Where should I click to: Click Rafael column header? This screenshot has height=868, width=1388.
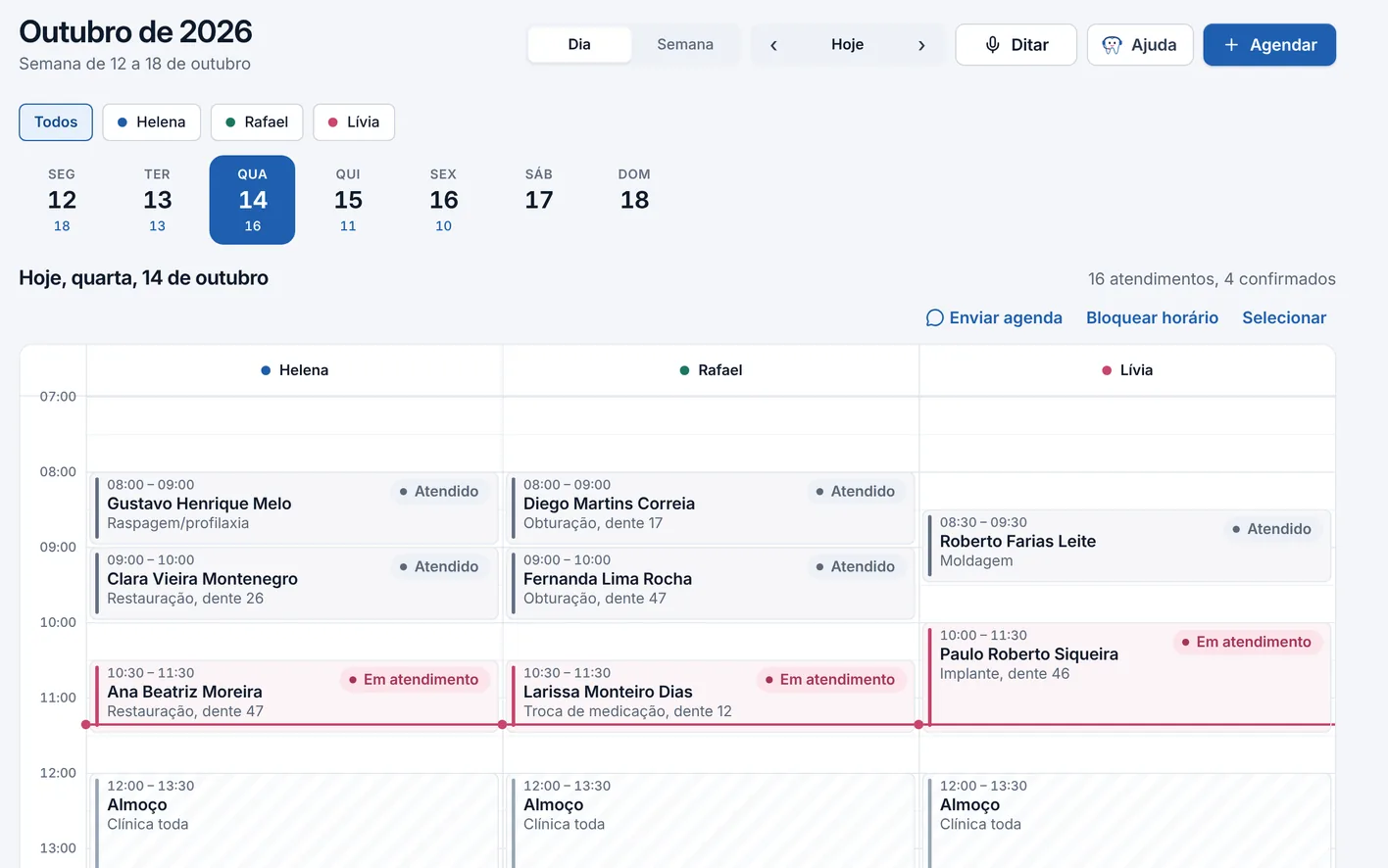pos(711,370)
